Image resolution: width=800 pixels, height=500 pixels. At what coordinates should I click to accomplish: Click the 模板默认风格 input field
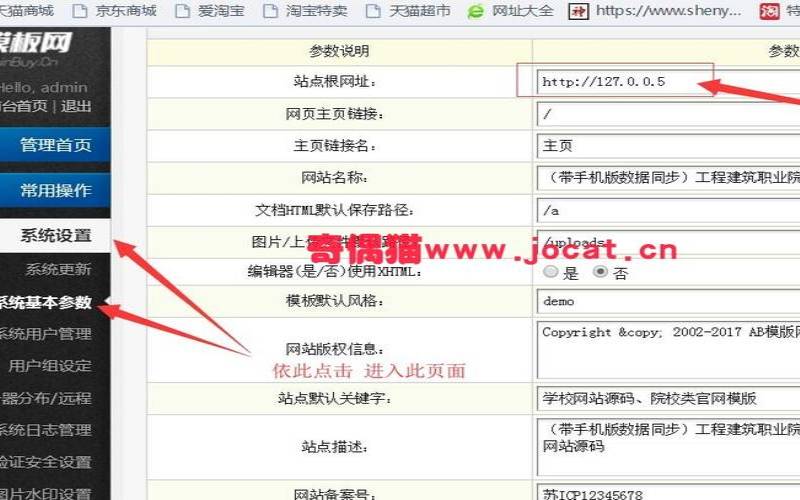click(668, 301)
